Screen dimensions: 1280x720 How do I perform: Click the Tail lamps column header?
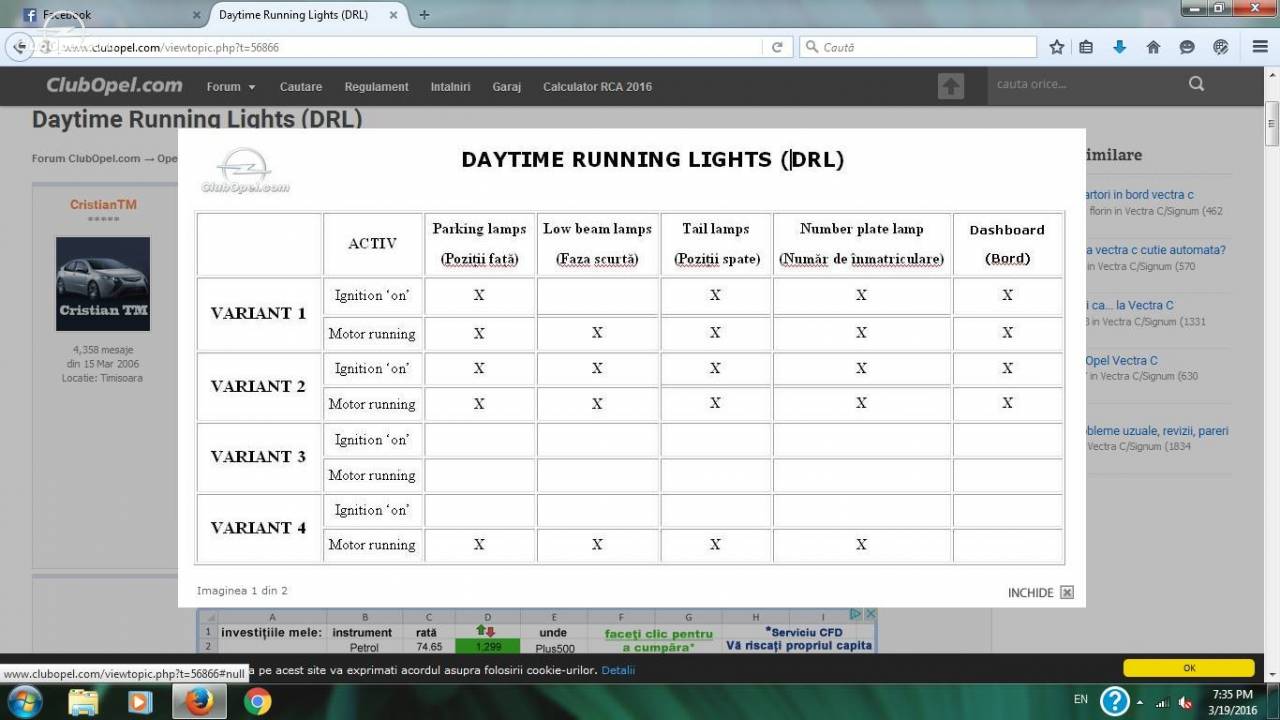coord(716,244)
